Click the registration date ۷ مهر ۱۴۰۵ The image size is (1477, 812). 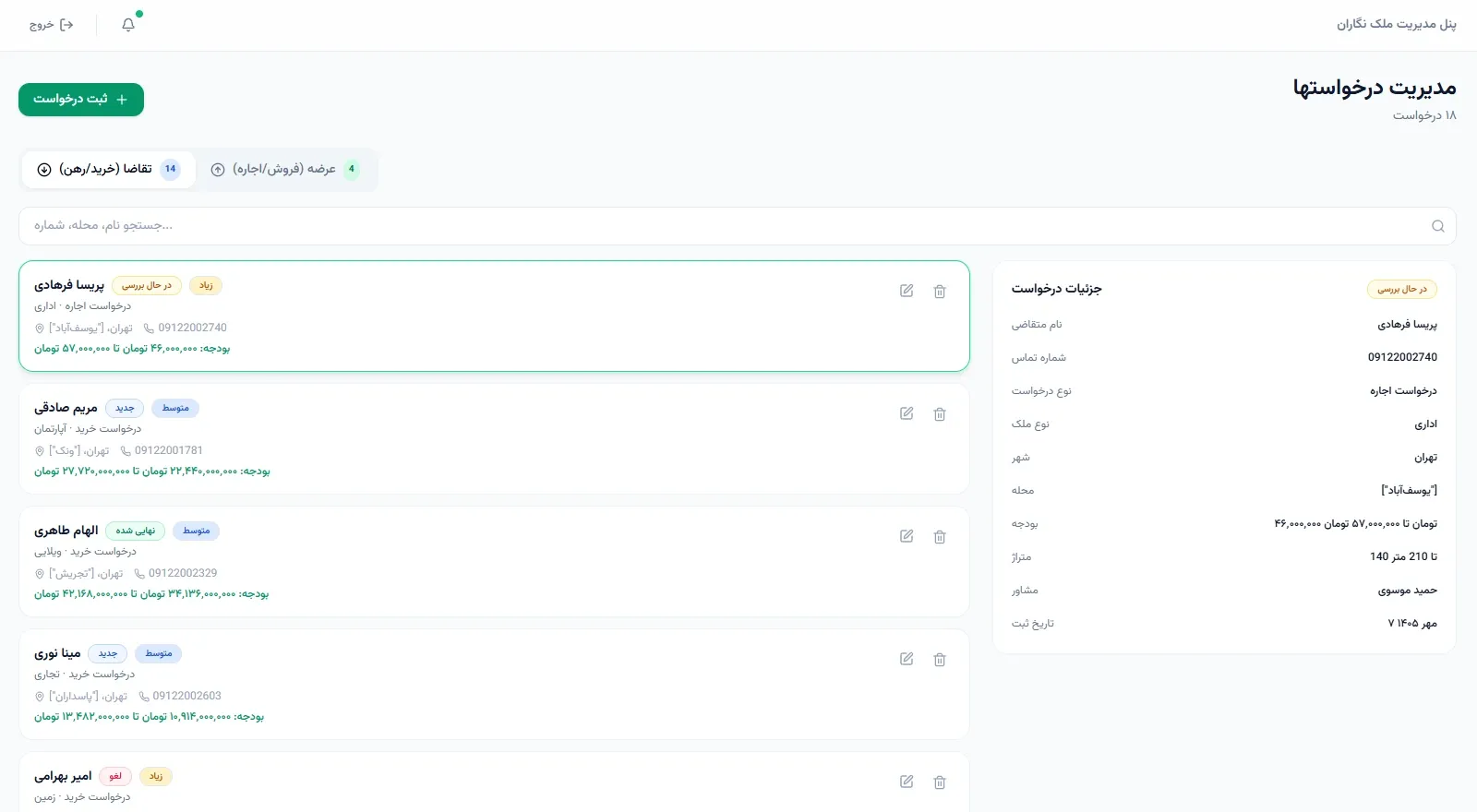[x=1412, y=624]
